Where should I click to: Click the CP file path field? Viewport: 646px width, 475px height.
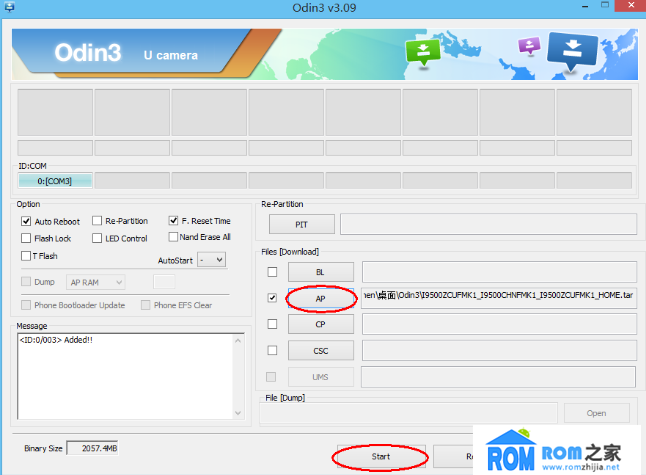click(x=499, y=324)
